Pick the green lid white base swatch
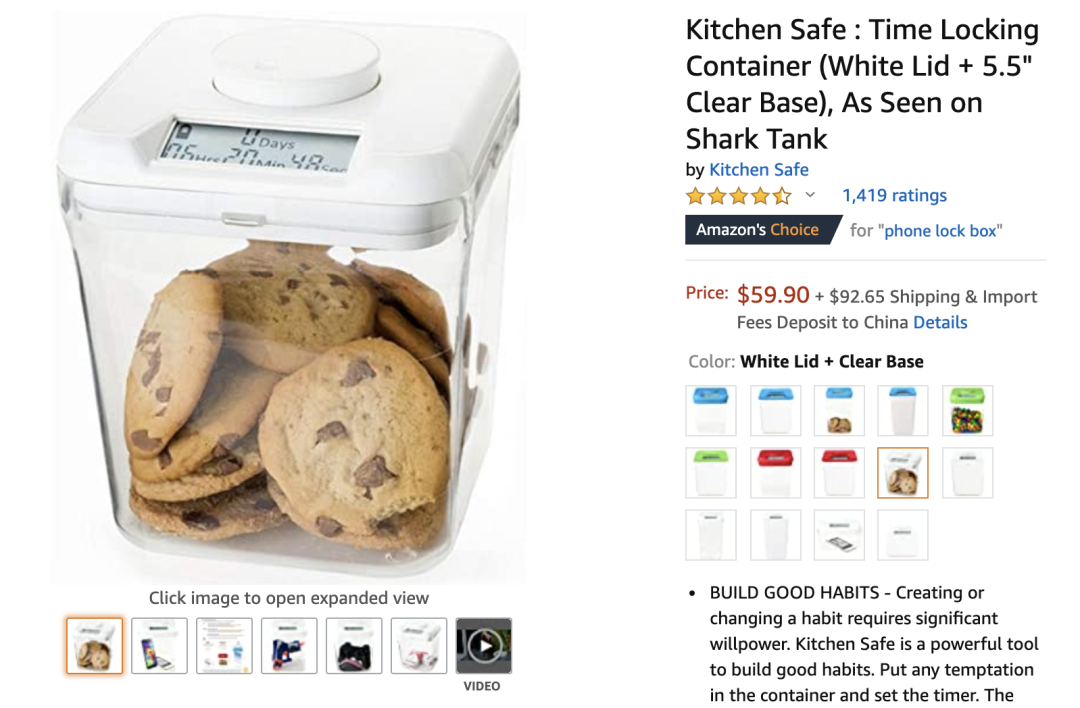Viewport: 1080px width, 708px height. (x=711, y=472)
